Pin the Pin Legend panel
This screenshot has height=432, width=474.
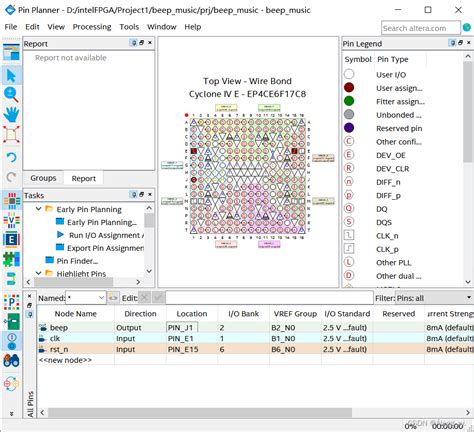453,43
